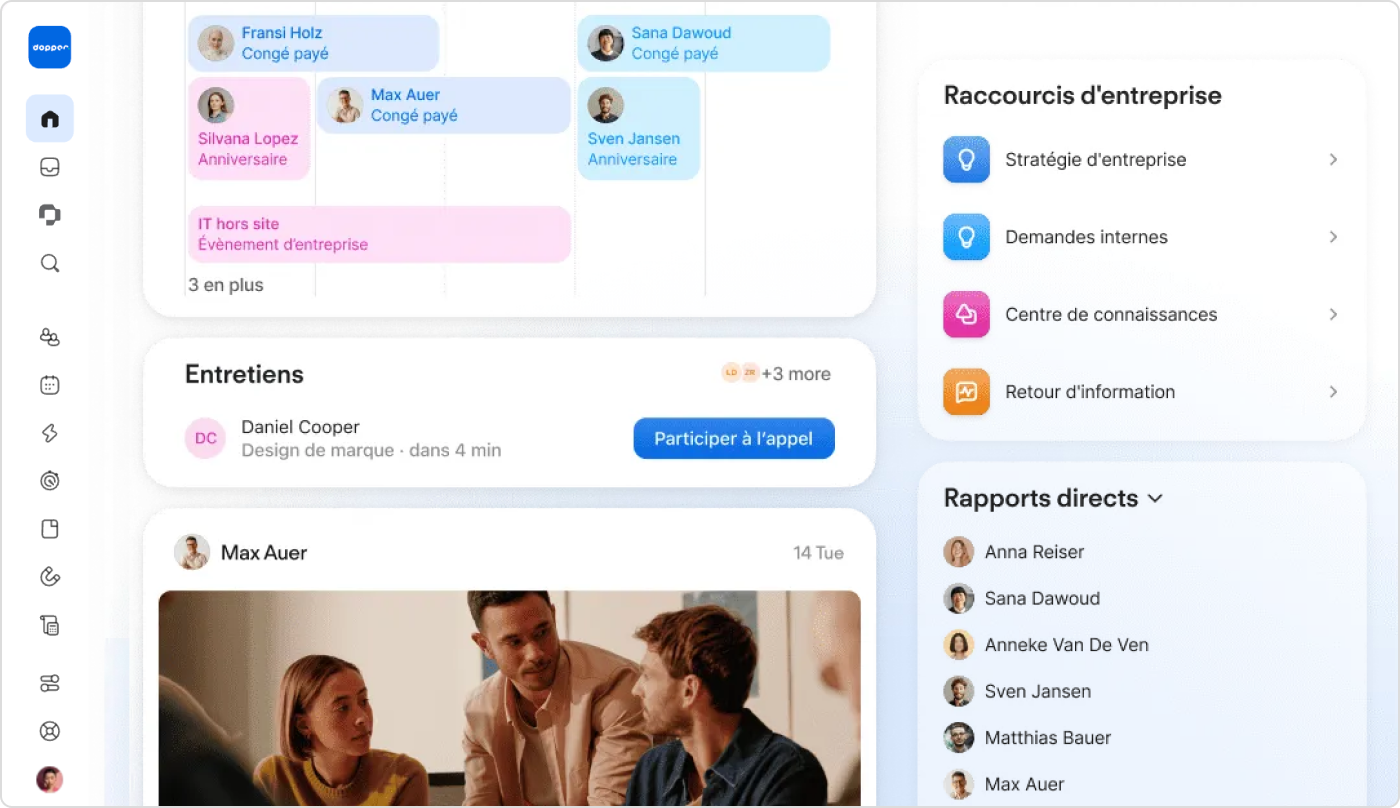1400x808 pixels.
Task: Open the Calendar icon in the sidebar
Action: click(x=49, y=385)
